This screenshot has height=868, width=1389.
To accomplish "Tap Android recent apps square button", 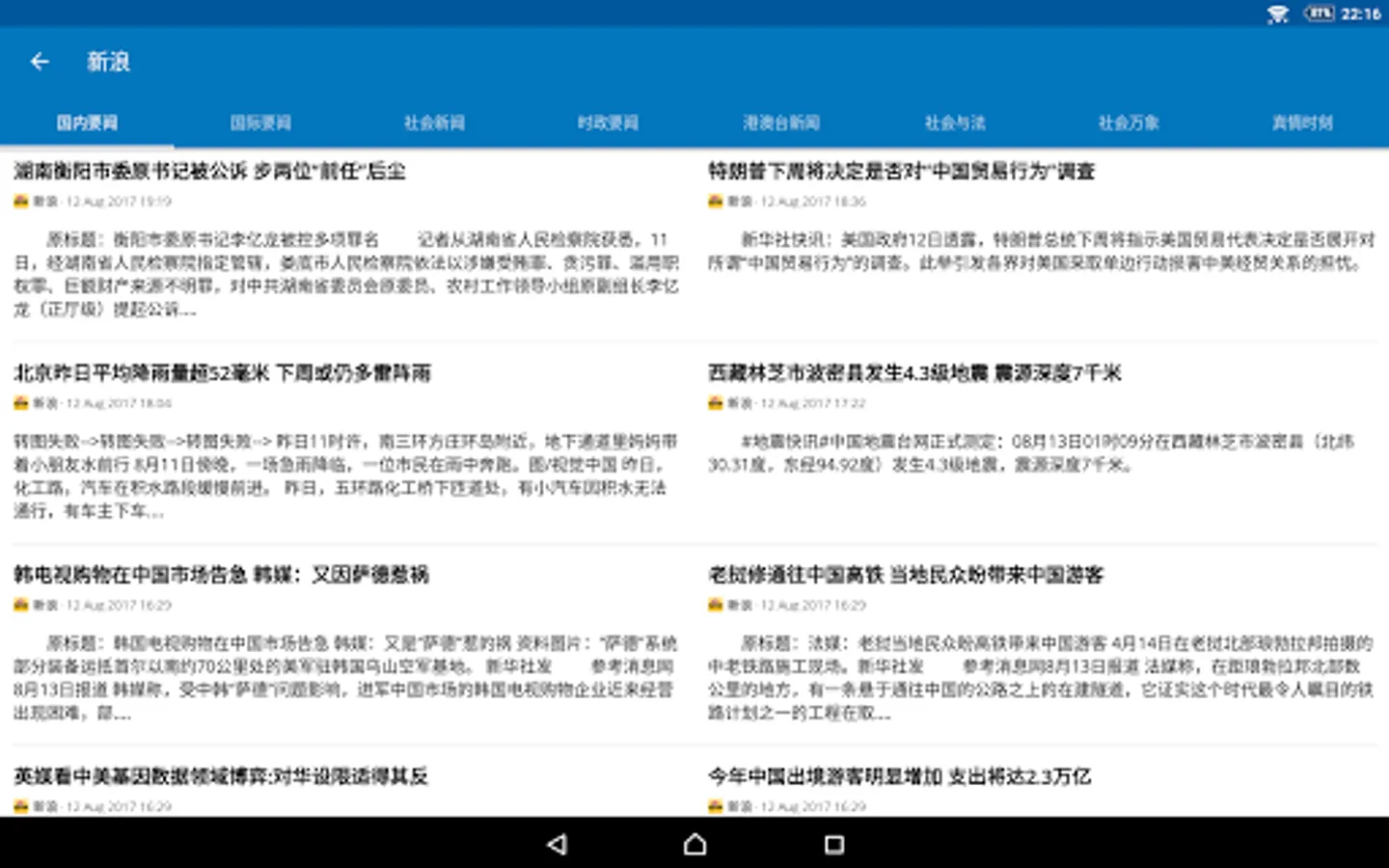I will (834, 845).
